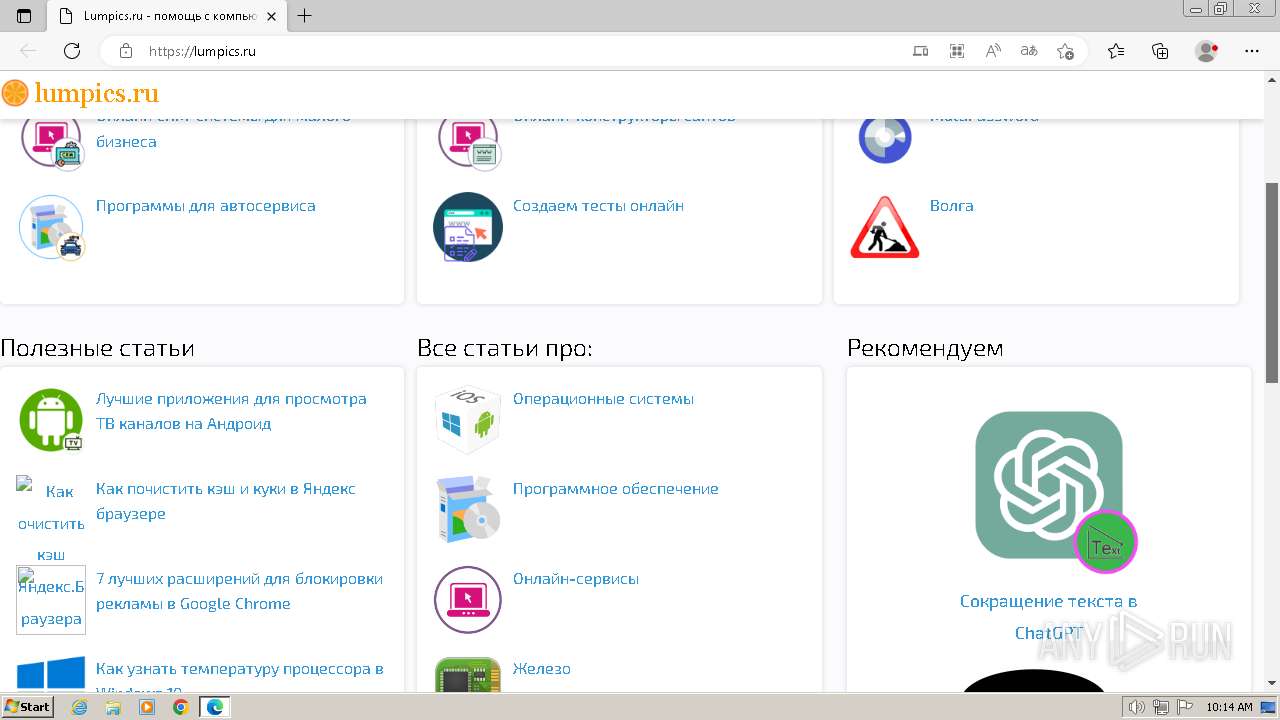
Task: Open File Explorer from taskbar
Action: point(113,707)
